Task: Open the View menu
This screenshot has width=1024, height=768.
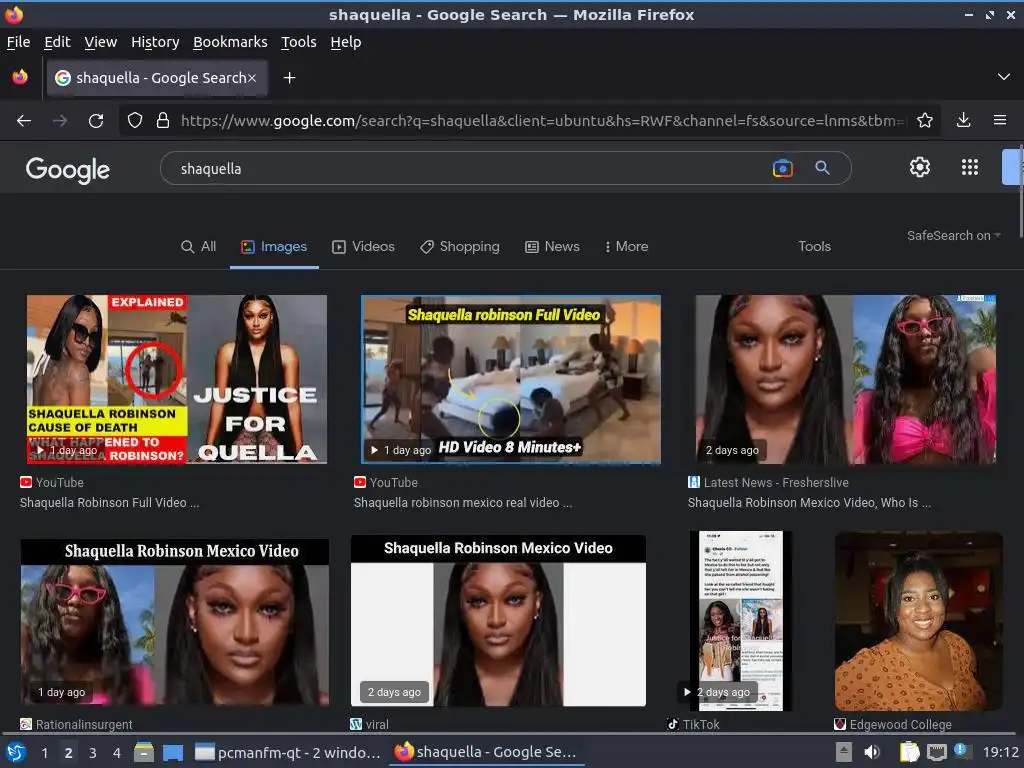Action: tap(101, 42)
